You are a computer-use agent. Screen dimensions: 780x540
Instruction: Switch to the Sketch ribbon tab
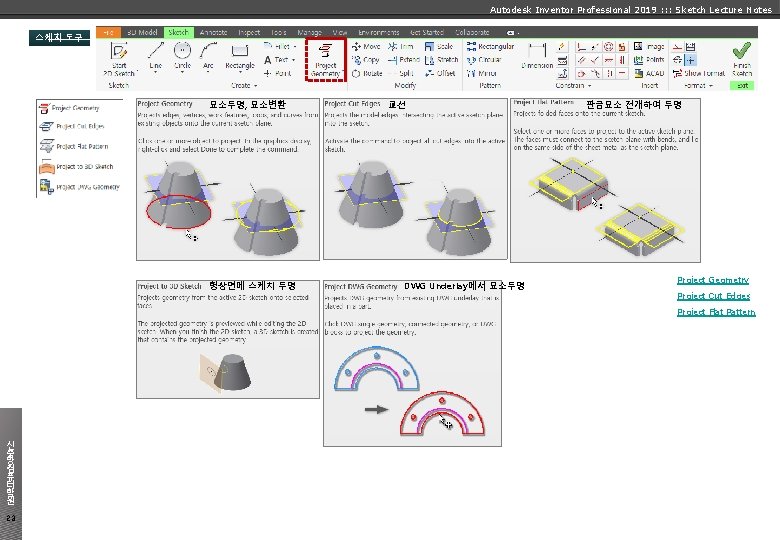pyautogui.click(x=178, y=32)
